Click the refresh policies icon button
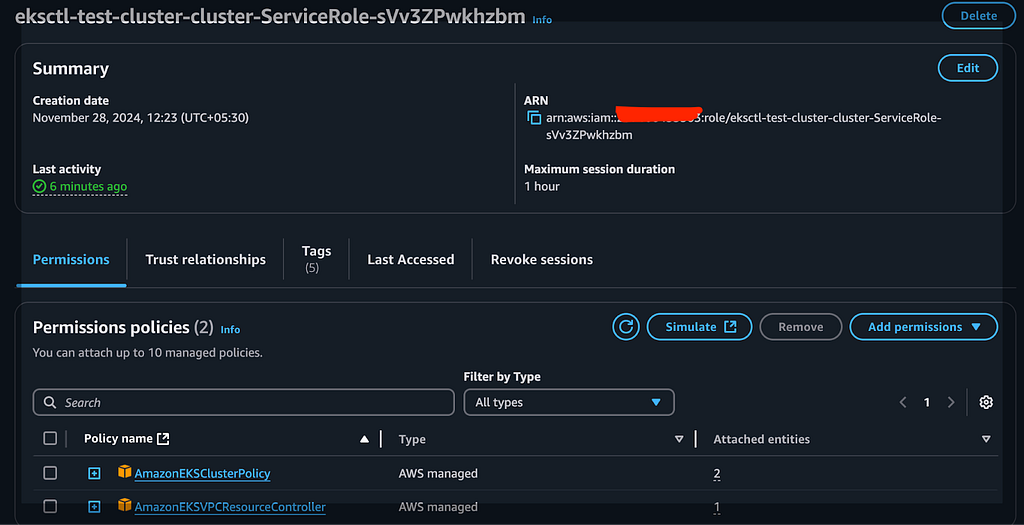 (626, 327)
